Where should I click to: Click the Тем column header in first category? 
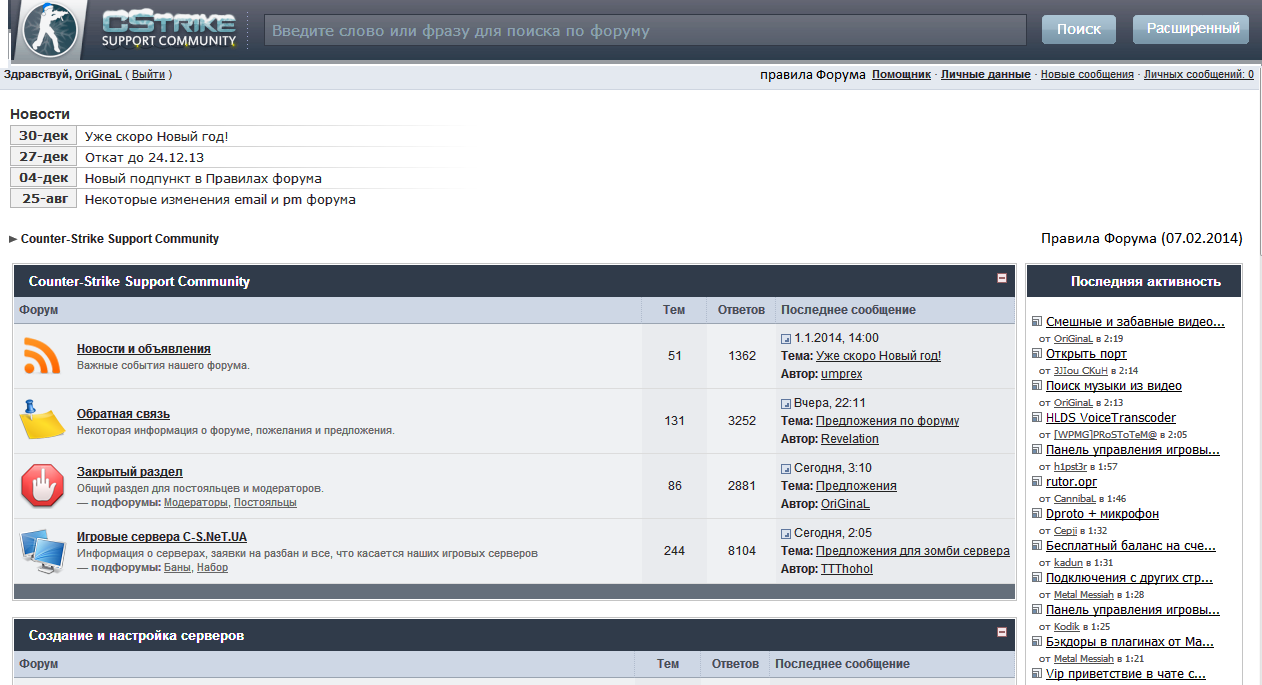tap(674, 310)
